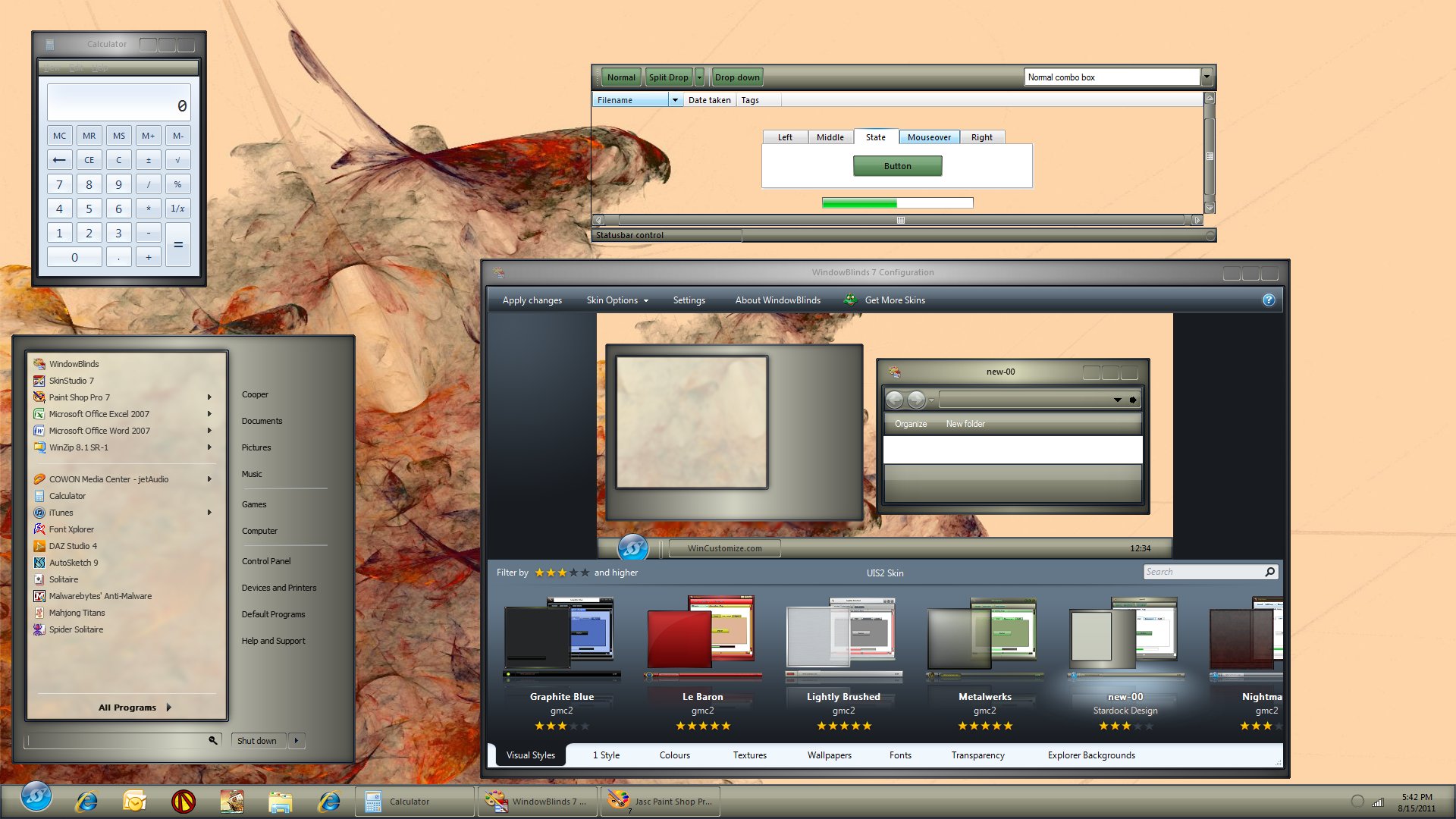This screenshot has width=1456, height=819.
Task: Open the Wallpapers tab
Action: 830,755
